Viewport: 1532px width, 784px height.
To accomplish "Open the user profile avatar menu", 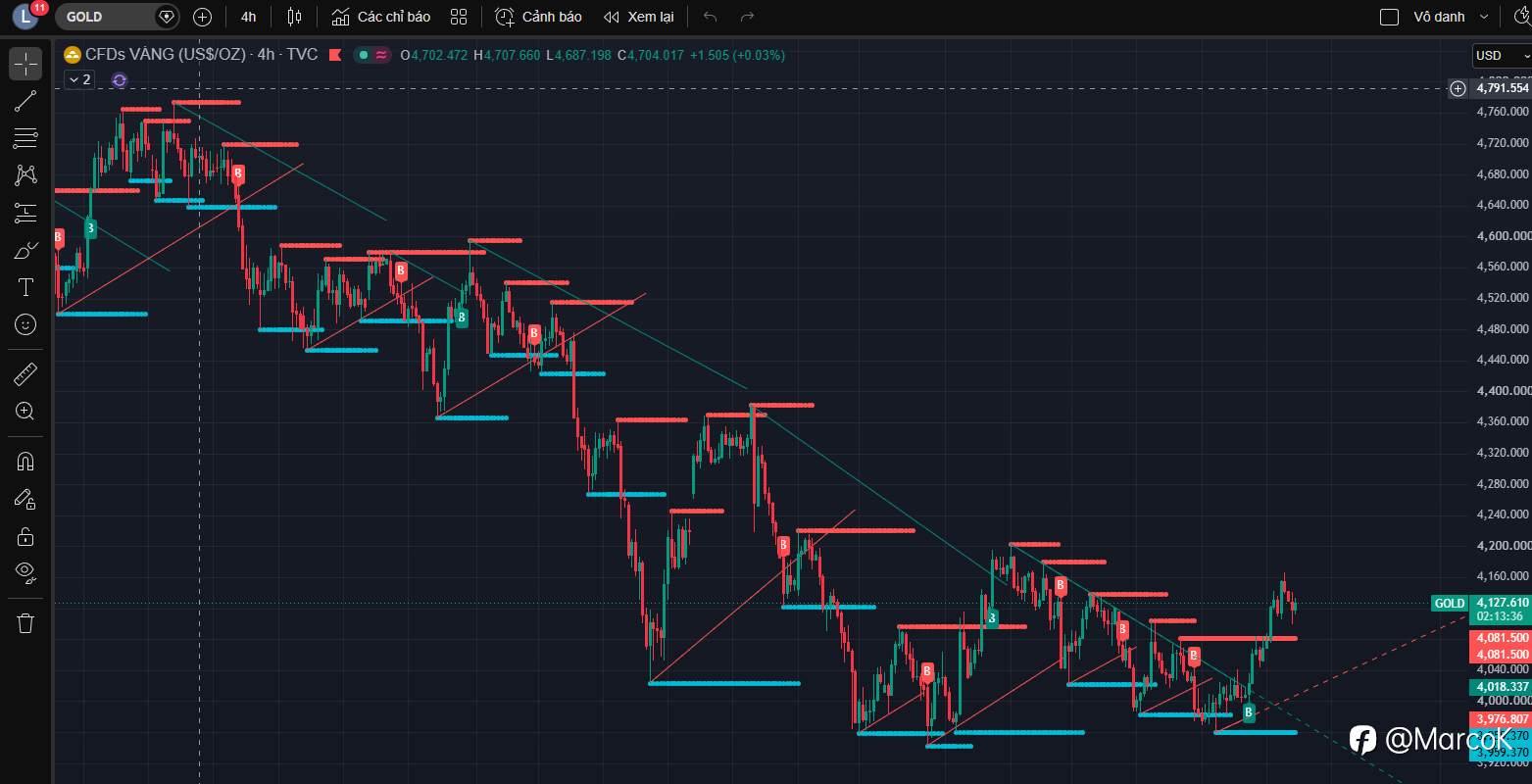I will click(x=25, y=17).
